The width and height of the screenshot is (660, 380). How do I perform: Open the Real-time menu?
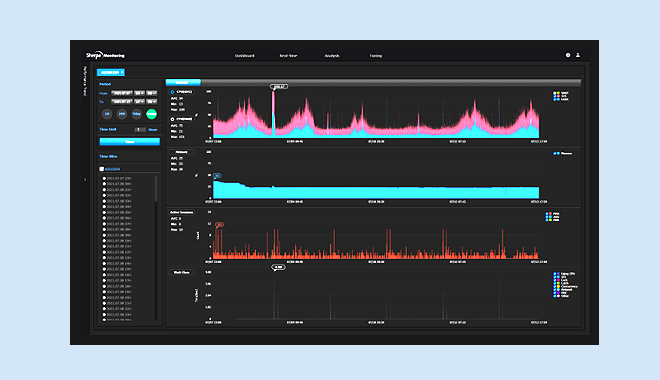point(288,56)
